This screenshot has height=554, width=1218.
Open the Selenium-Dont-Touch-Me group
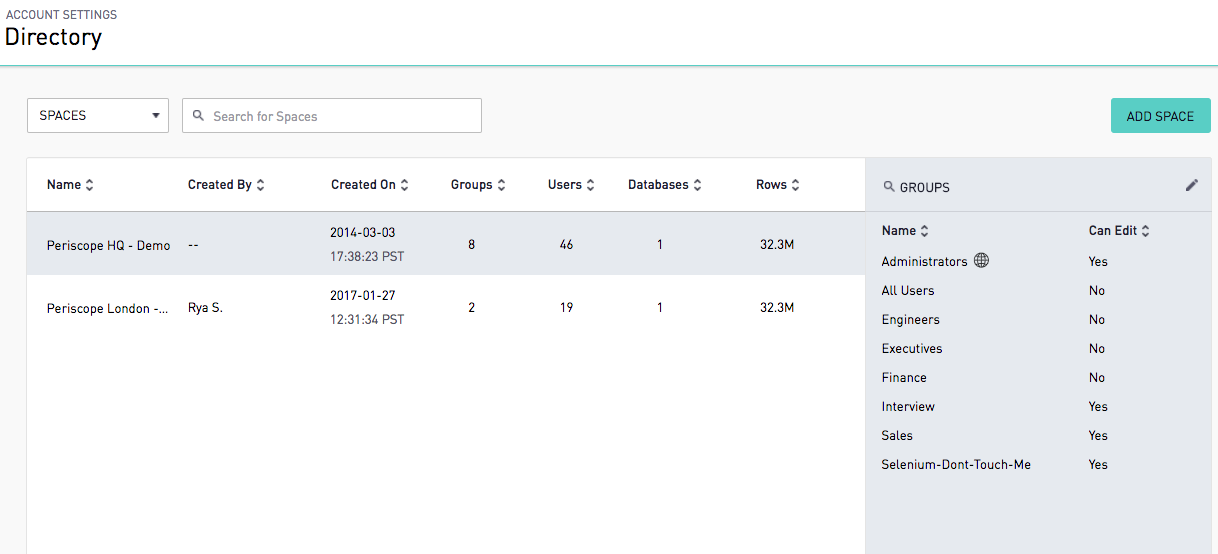click(x=956, y=465)
